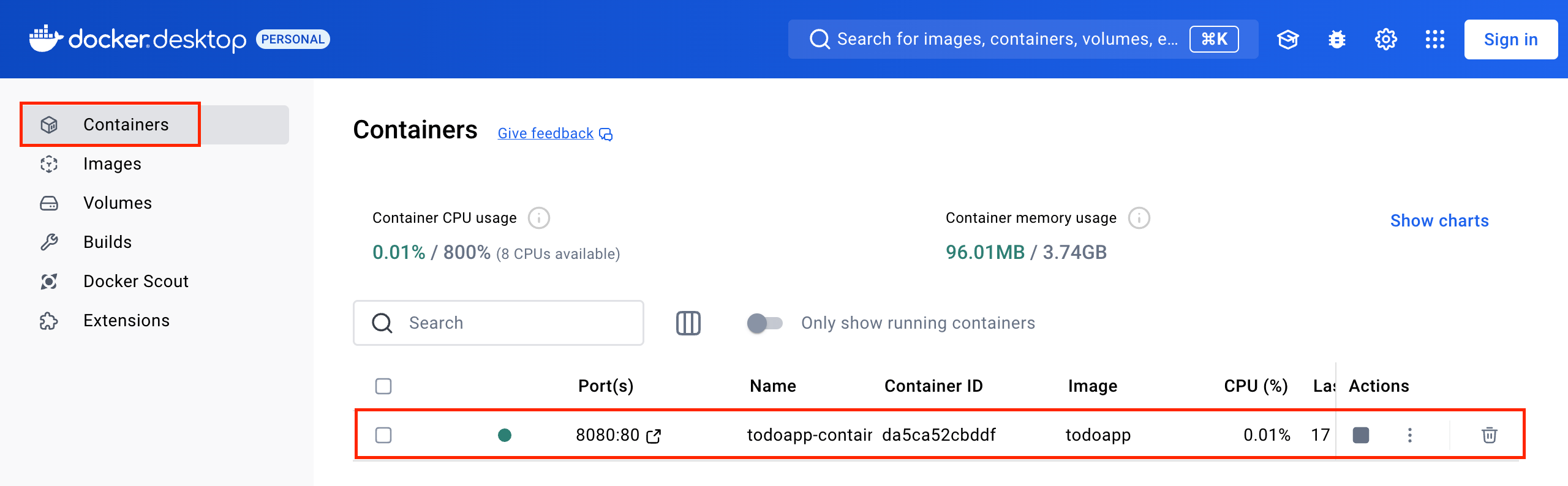Focus the global search for images and containers
This screenshot has width=1568, height=486.
(x=1023, y=39)
